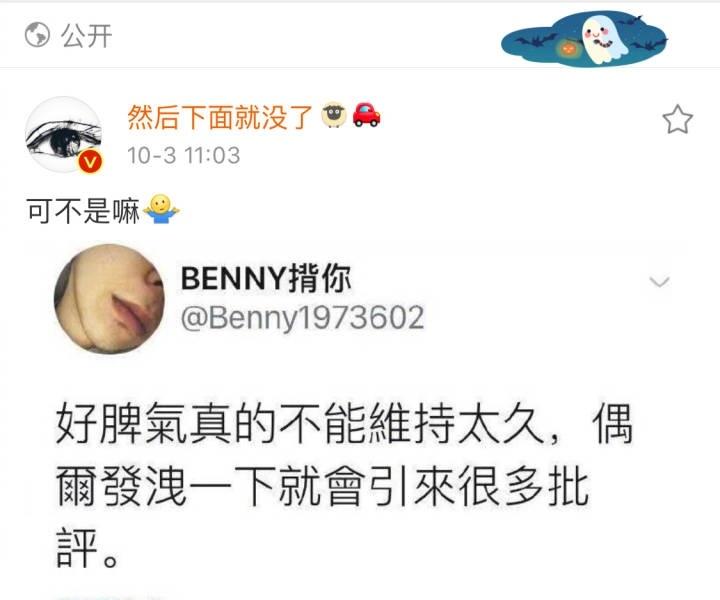Click the shrugging emoji in post

pos(161,209)
